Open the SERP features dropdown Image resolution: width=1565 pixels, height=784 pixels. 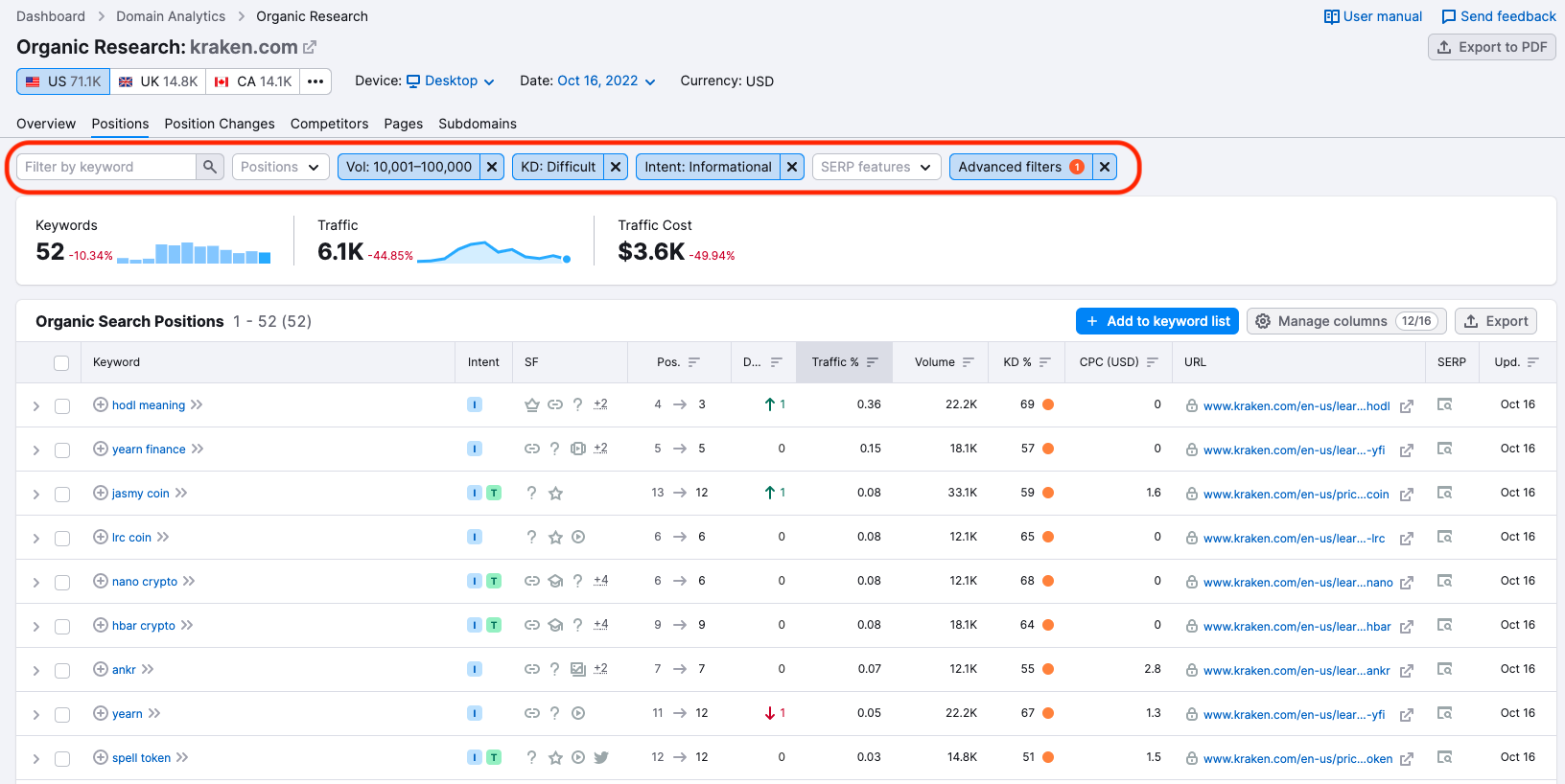pos(876,167)
